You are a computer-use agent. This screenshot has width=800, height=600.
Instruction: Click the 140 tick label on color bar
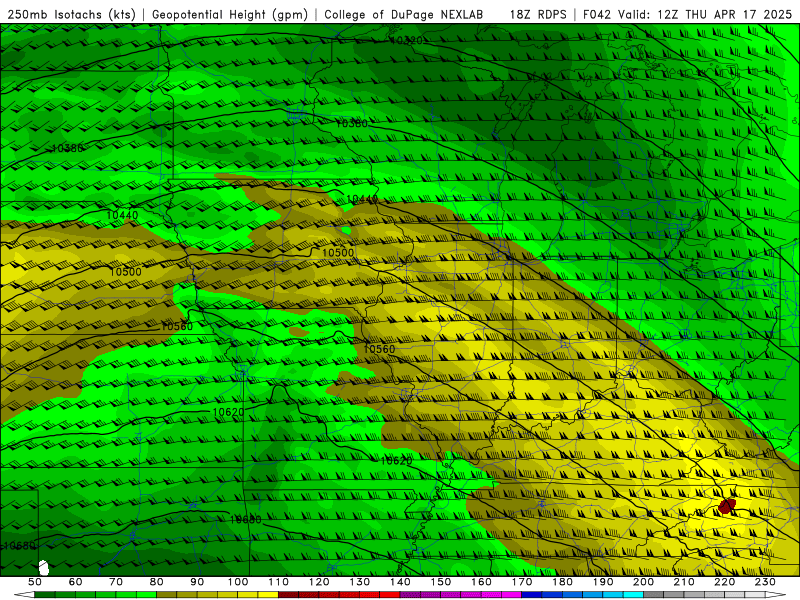click(400, 582)
